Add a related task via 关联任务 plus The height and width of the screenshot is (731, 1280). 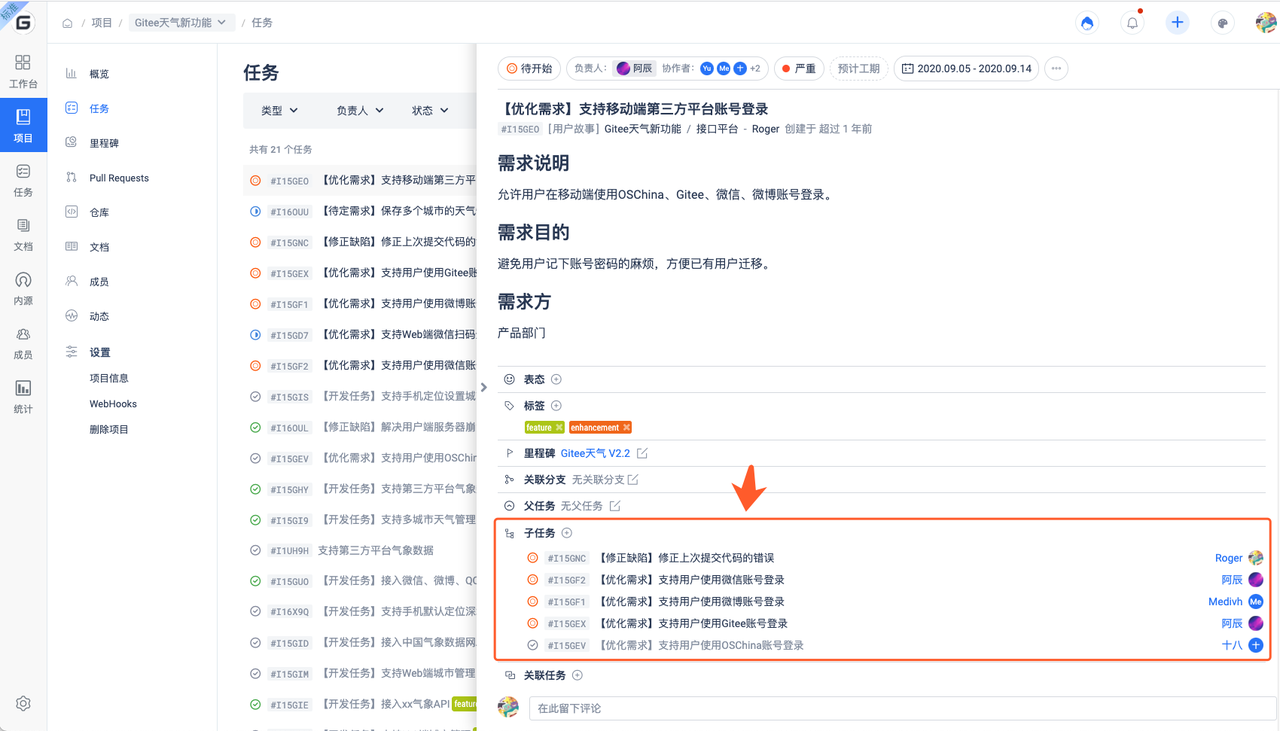578,675
